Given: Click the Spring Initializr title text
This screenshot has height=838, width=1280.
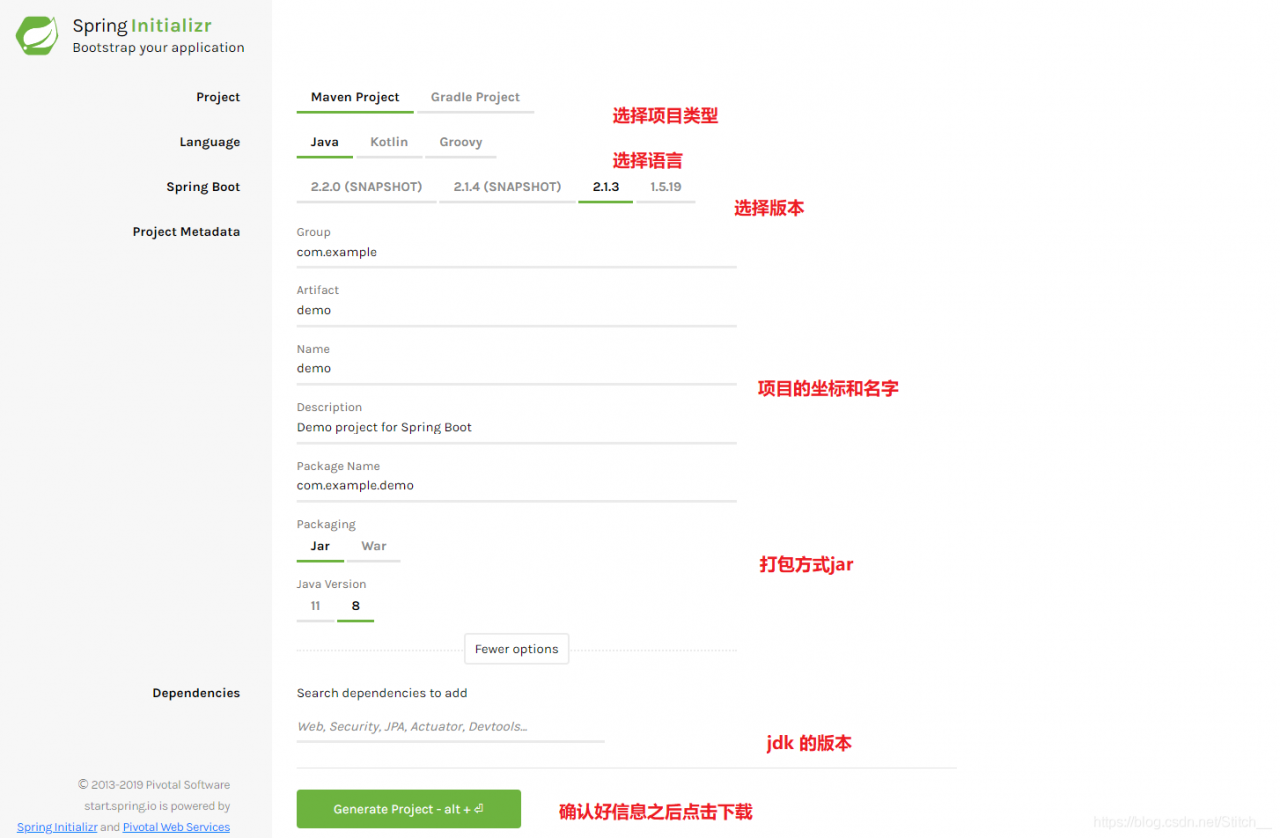Looking at the screenshot, I should pyautogui.click(x=142, y=26).
